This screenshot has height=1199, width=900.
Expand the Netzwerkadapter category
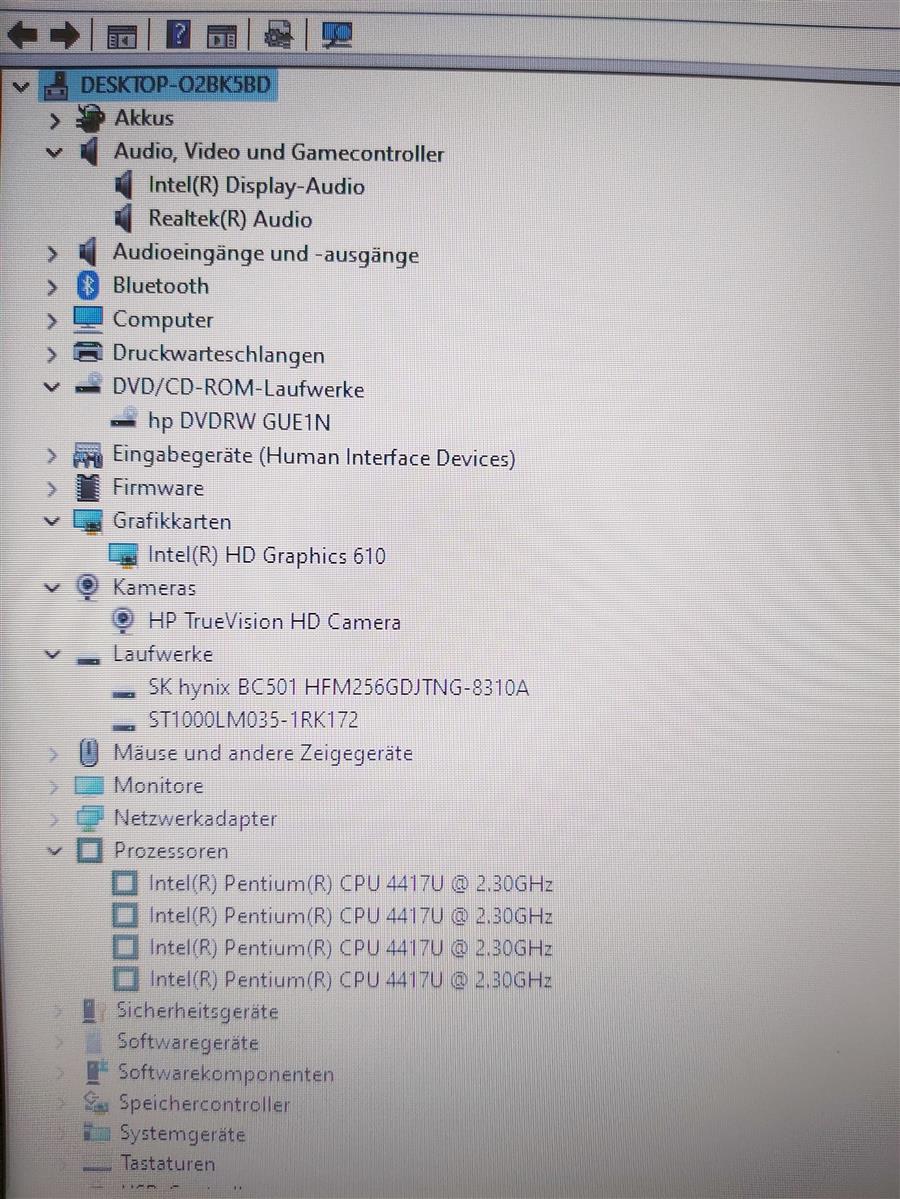coord(54,819)
